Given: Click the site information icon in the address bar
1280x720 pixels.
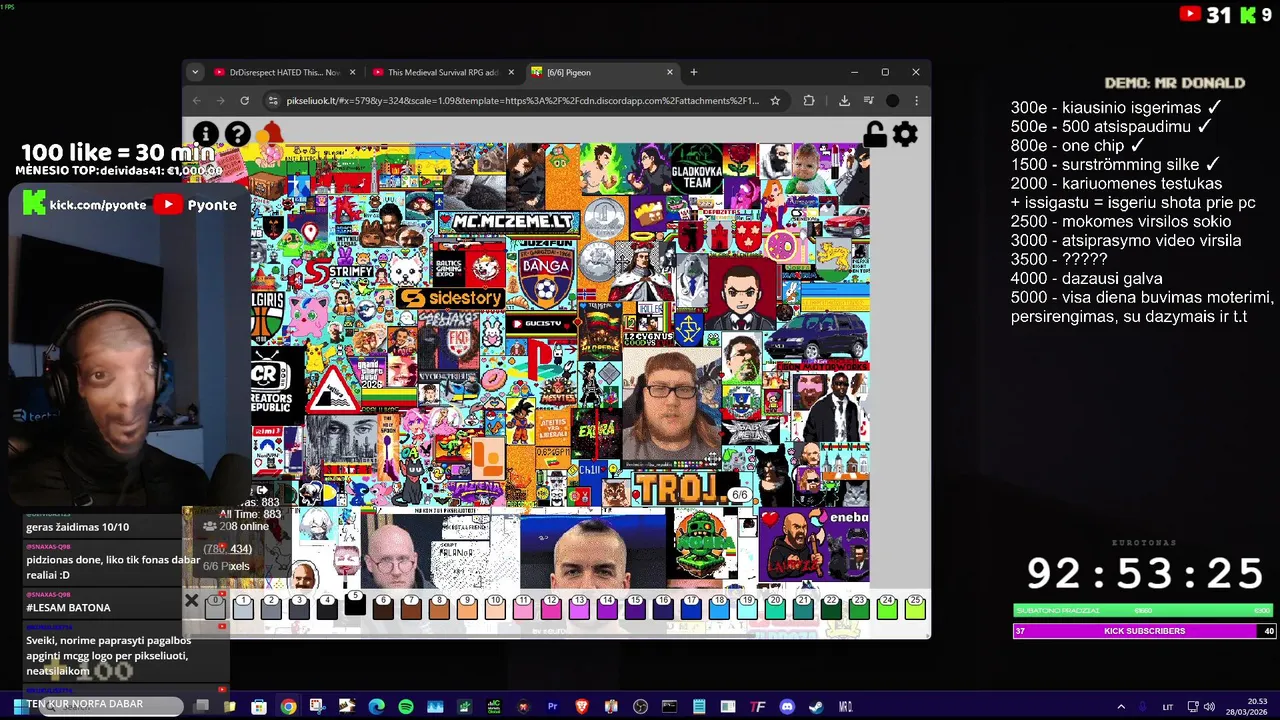Looking at the screenshot, I should (x=273, y=100).
